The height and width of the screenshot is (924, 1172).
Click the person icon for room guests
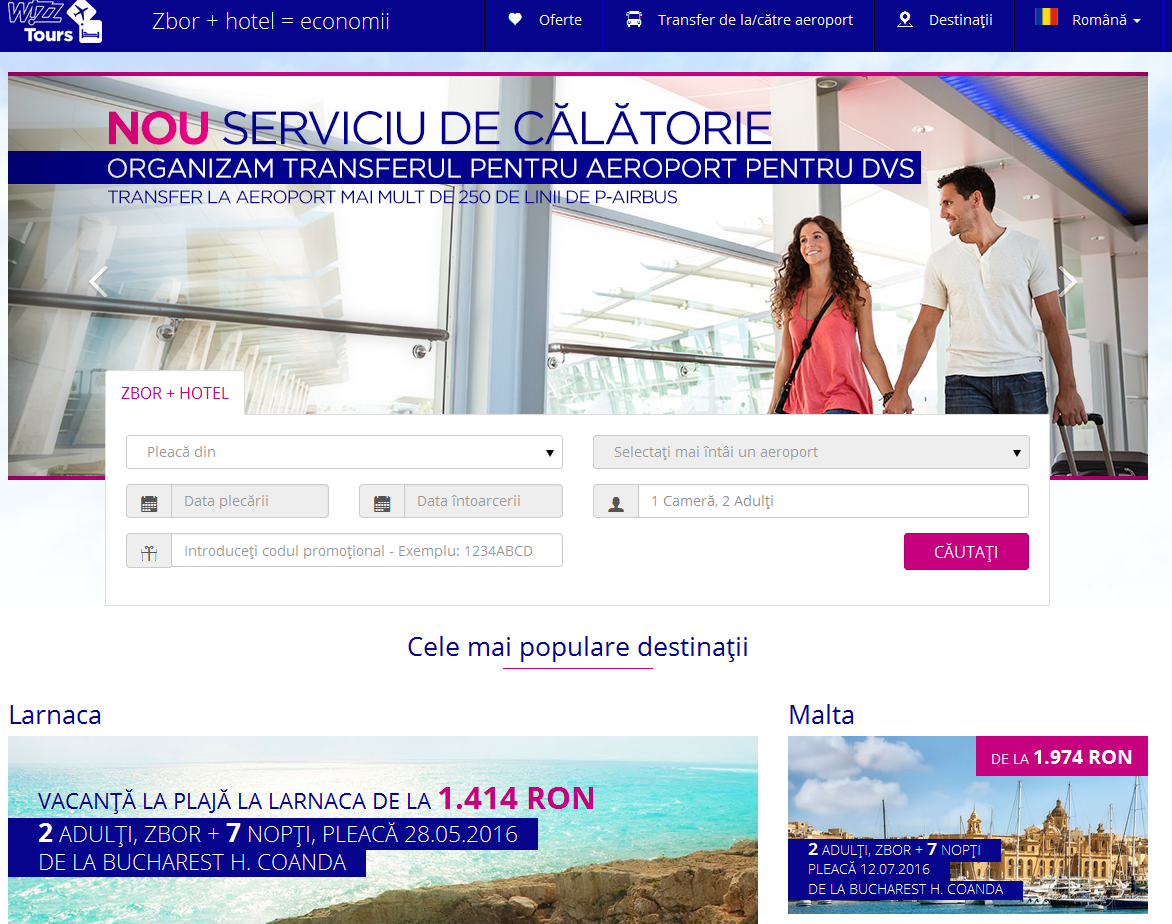pos(616,502)
